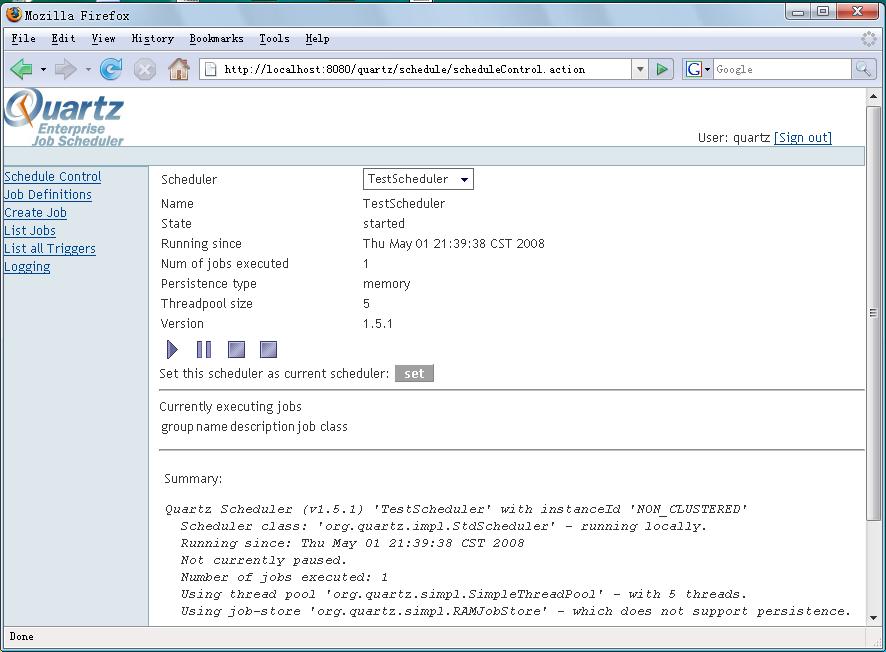
Task: Click the Google search engine icon
Action: click(x=693, y=69)
